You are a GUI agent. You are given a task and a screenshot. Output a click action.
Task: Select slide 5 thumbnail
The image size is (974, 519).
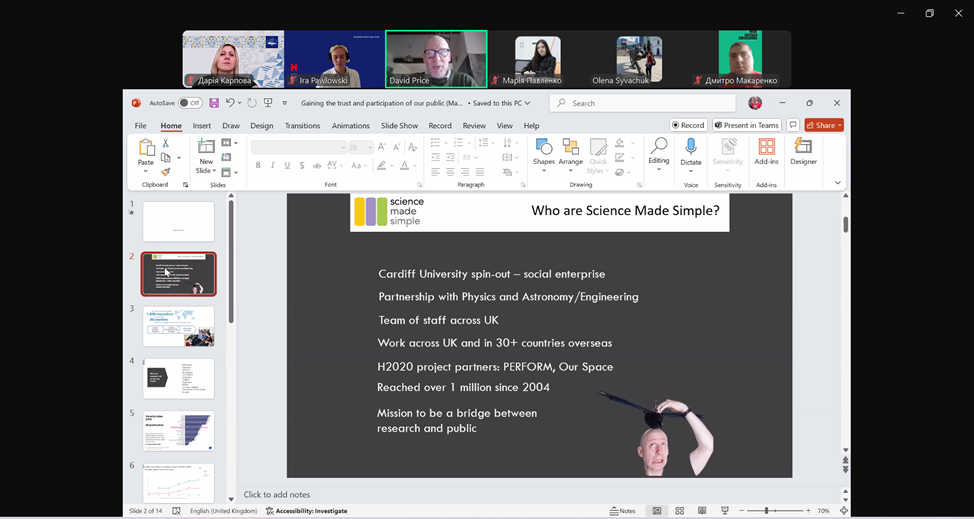[178, 431]
